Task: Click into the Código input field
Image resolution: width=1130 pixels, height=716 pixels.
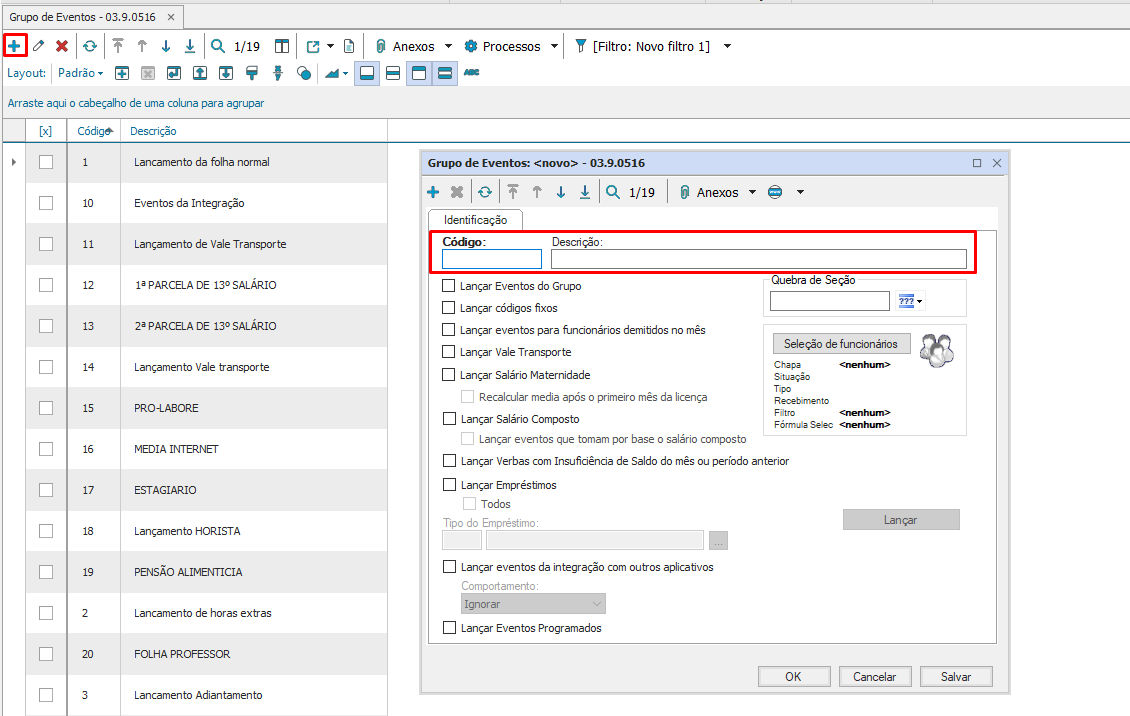Action: coord(491,259)
